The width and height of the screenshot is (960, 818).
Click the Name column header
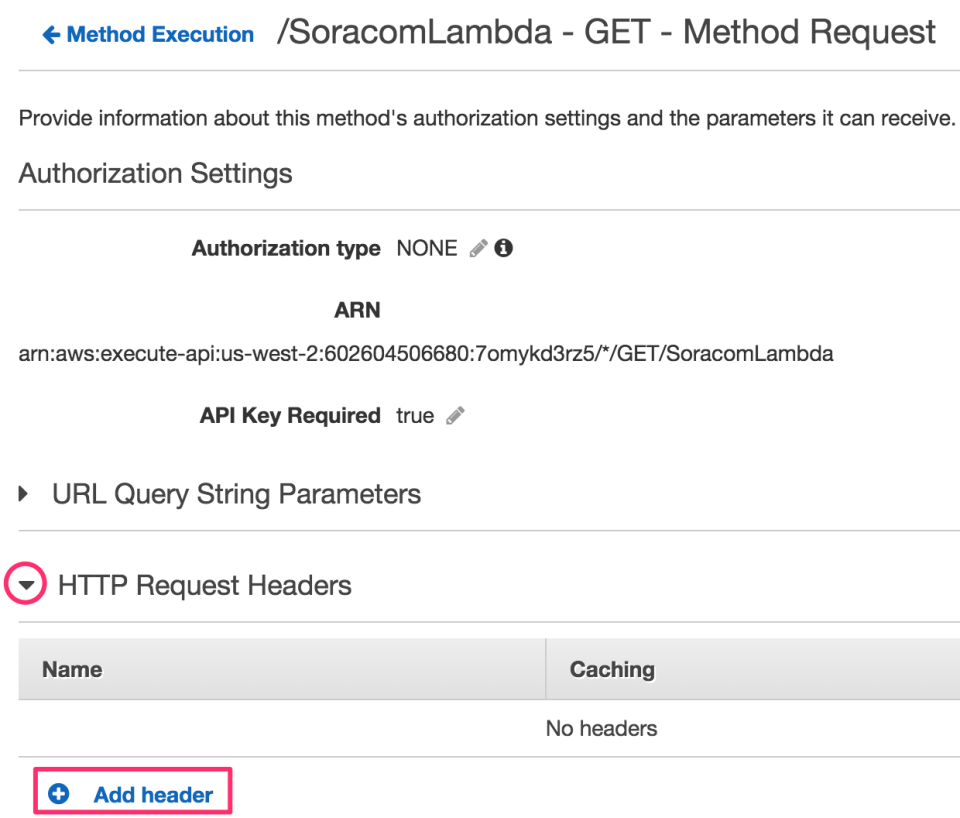(73, 669)
